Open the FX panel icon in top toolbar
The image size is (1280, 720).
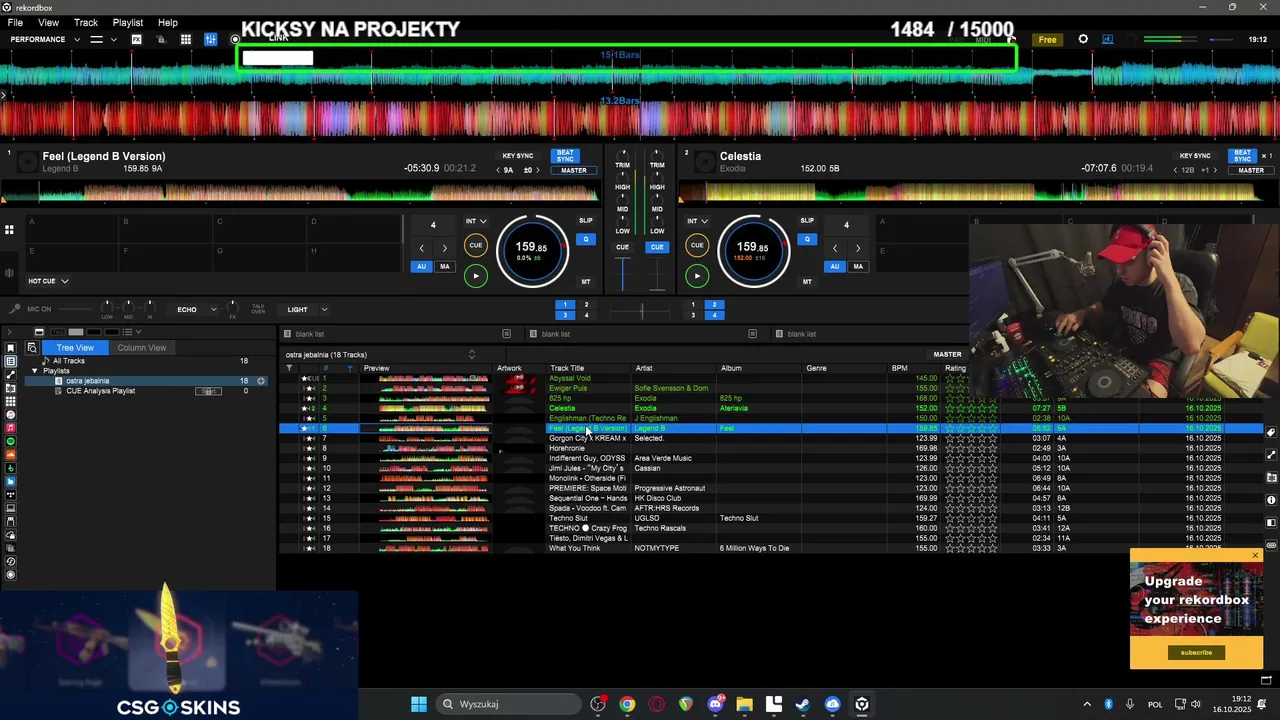(136, 40)
